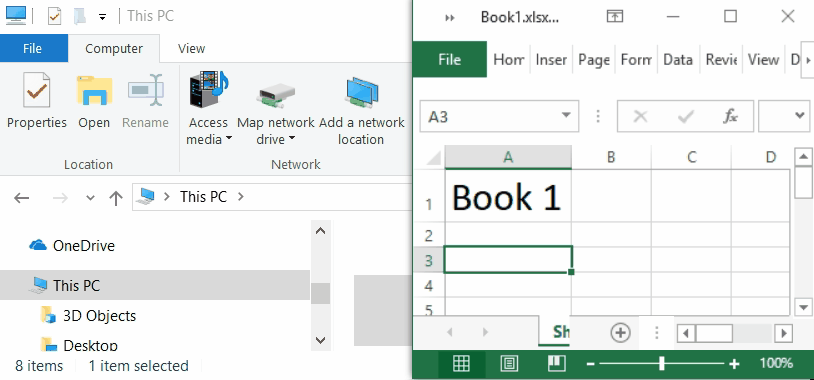
Task: Switch to Page Break Preview icon
Action: click(x=557, y=364)
